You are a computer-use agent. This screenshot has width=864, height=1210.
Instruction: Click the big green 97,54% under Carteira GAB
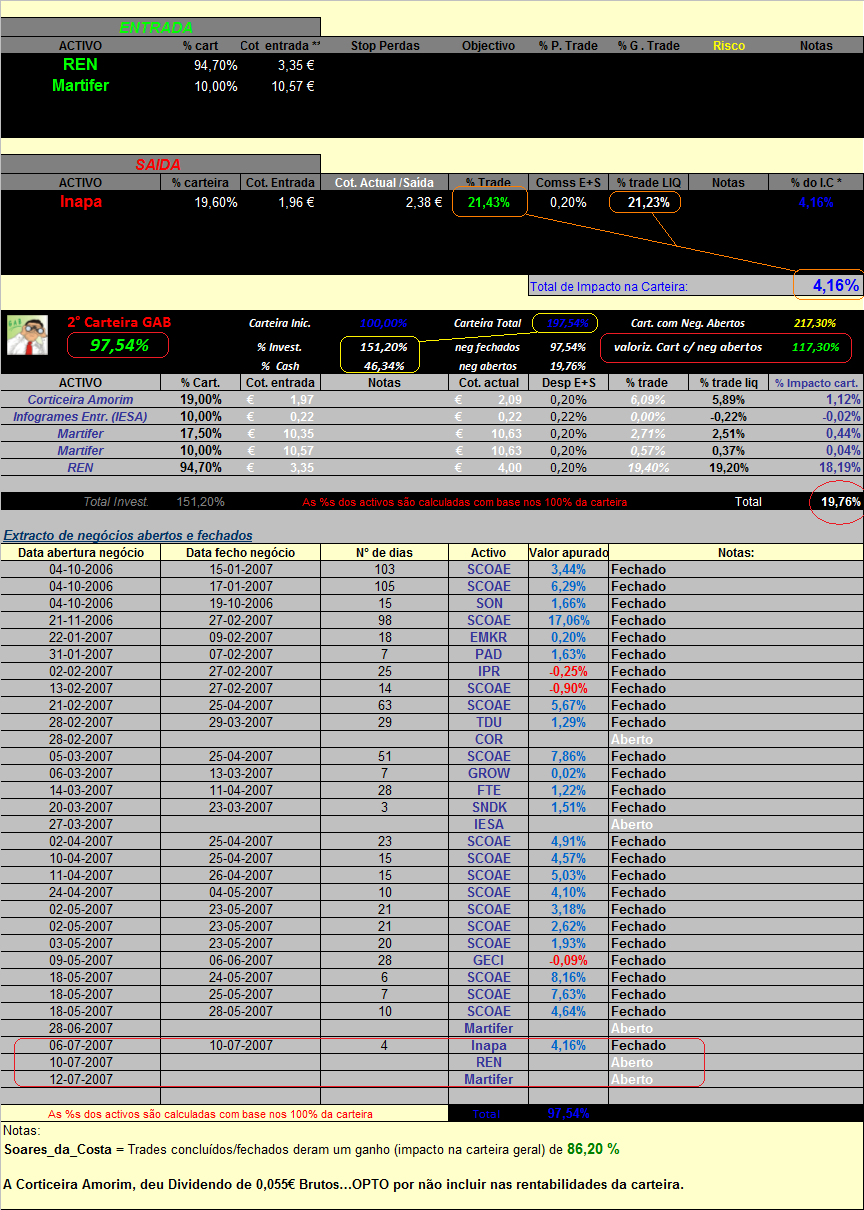118,346
